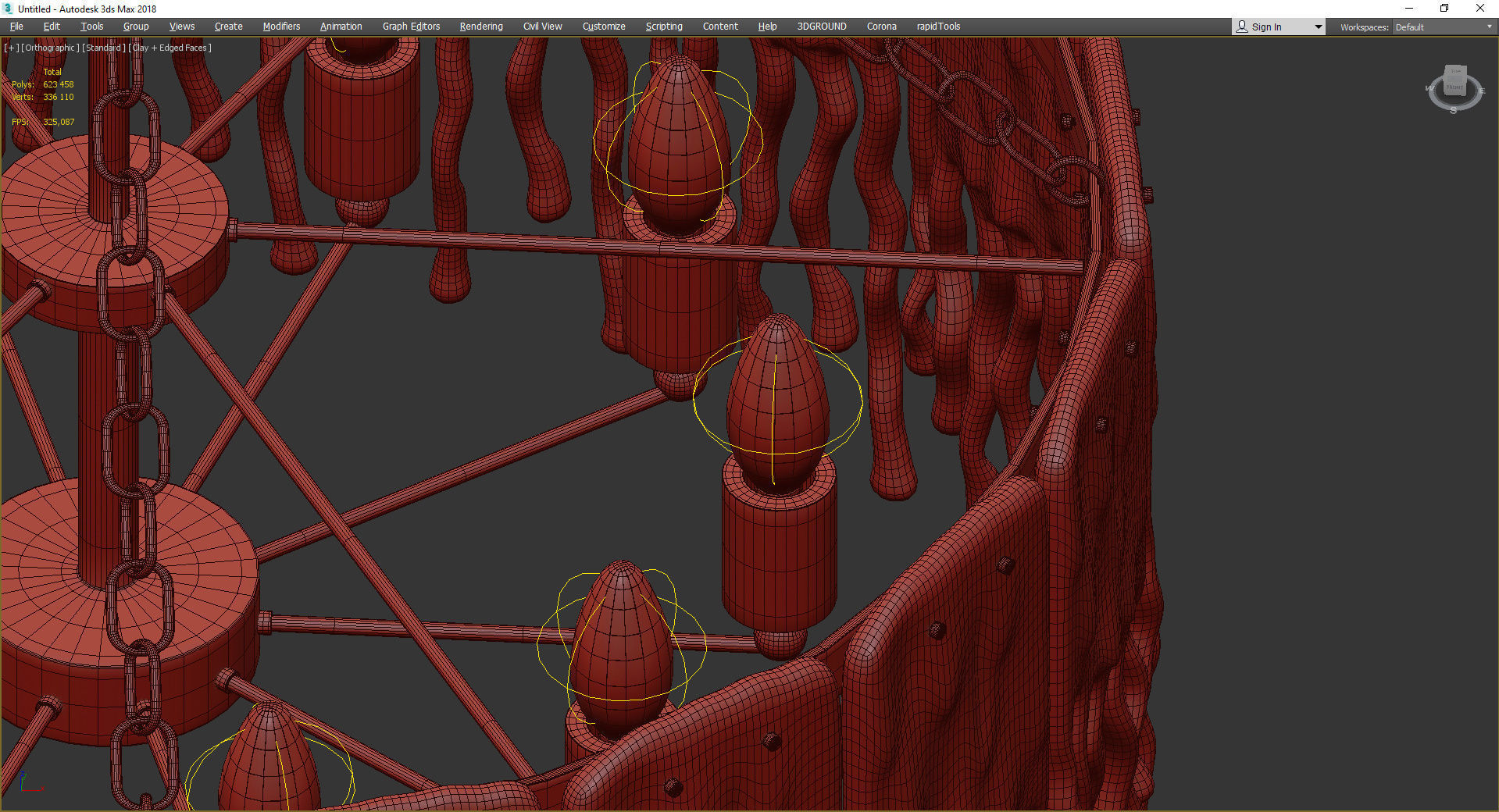This screenshot has height=812, width=1499.
Task: Open the Edit menu
Action: click(x=52, y=27)
